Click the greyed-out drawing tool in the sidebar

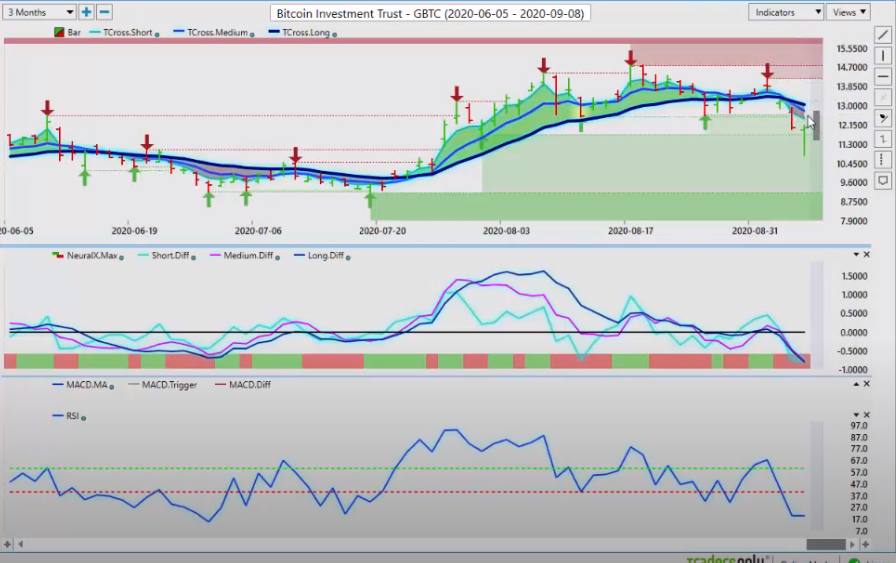pyautogui.click(x=883, y=97)
